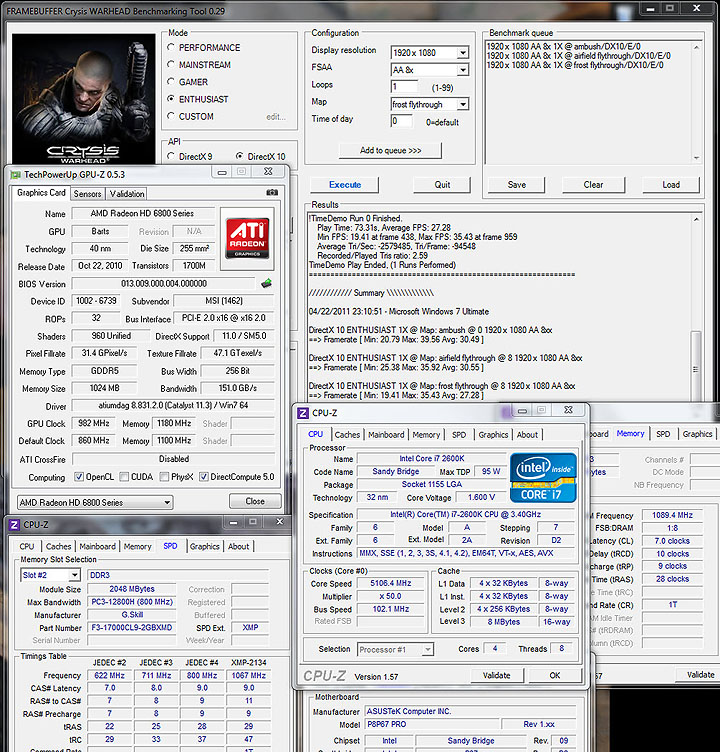This screenshot has width=720, height=752.
Task: Open the Map dropdown showing frost flythrough
Action: click(462, 104)
